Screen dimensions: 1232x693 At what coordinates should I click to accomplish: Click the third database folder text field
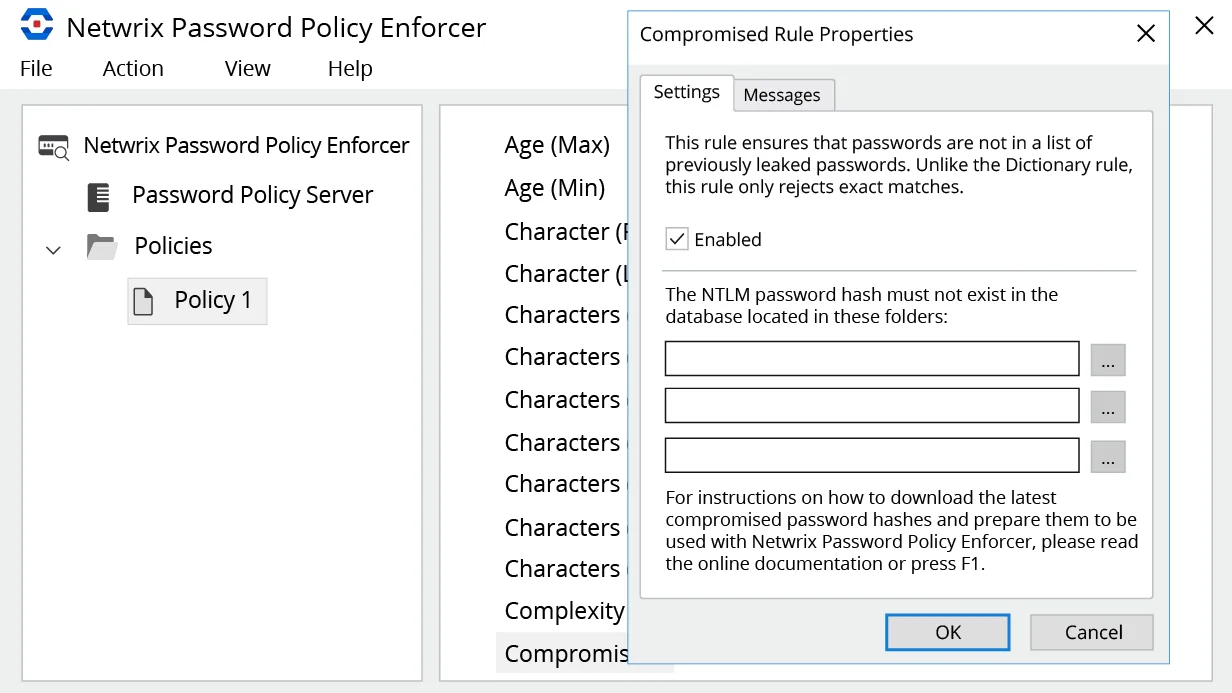(872, 455)
